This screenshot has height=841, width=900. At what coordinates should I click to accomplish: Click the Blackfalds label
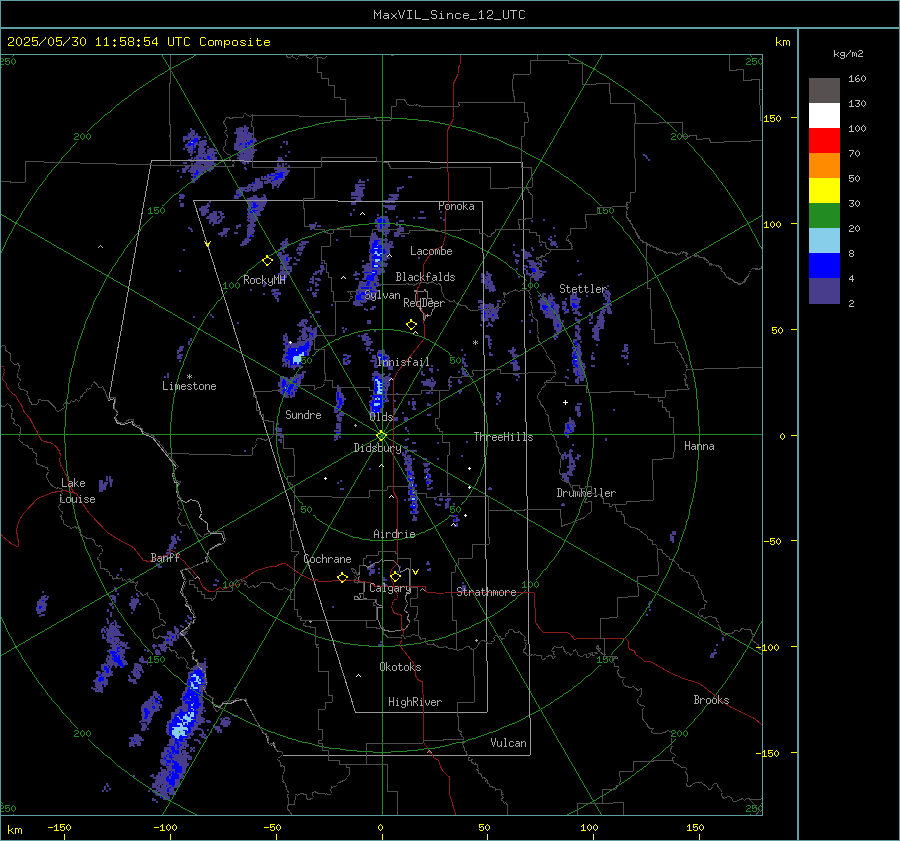coord(425,277)
